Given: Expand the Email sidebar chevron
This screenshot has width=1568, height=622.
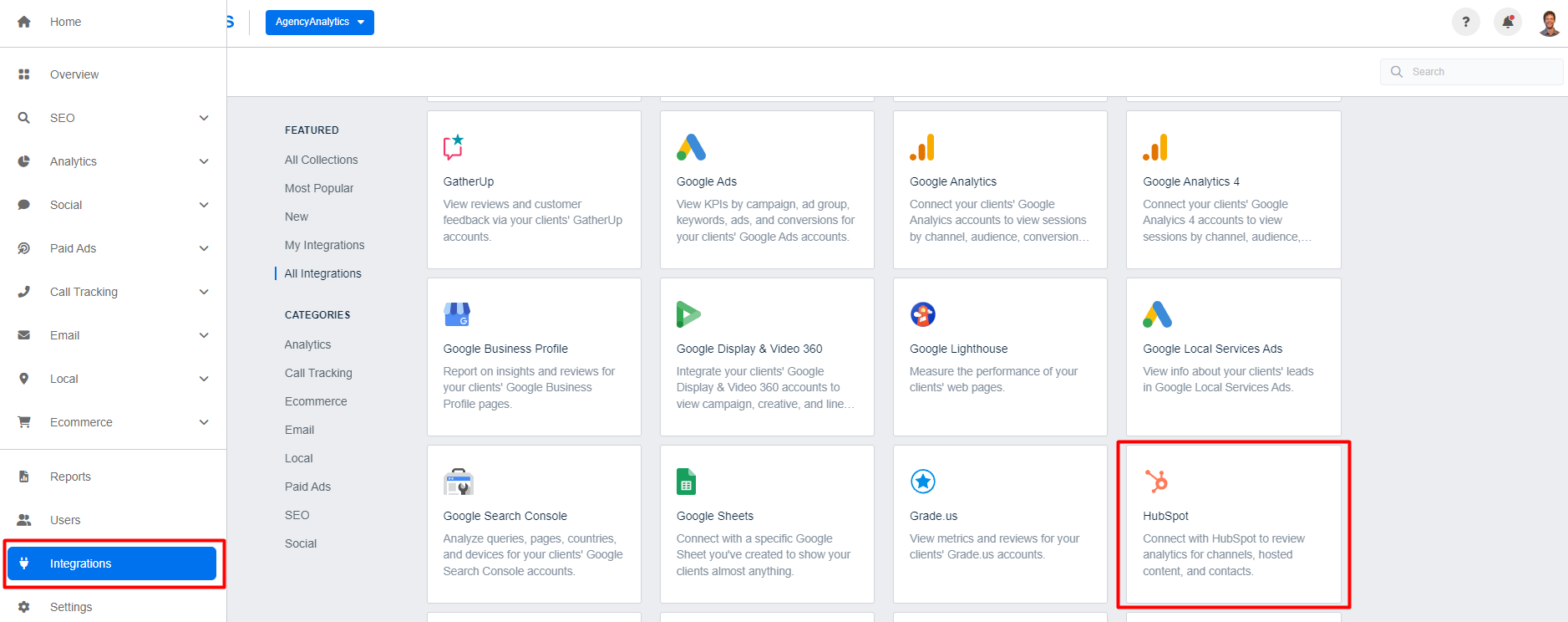Looking at the screenshot, I should 204,335.
